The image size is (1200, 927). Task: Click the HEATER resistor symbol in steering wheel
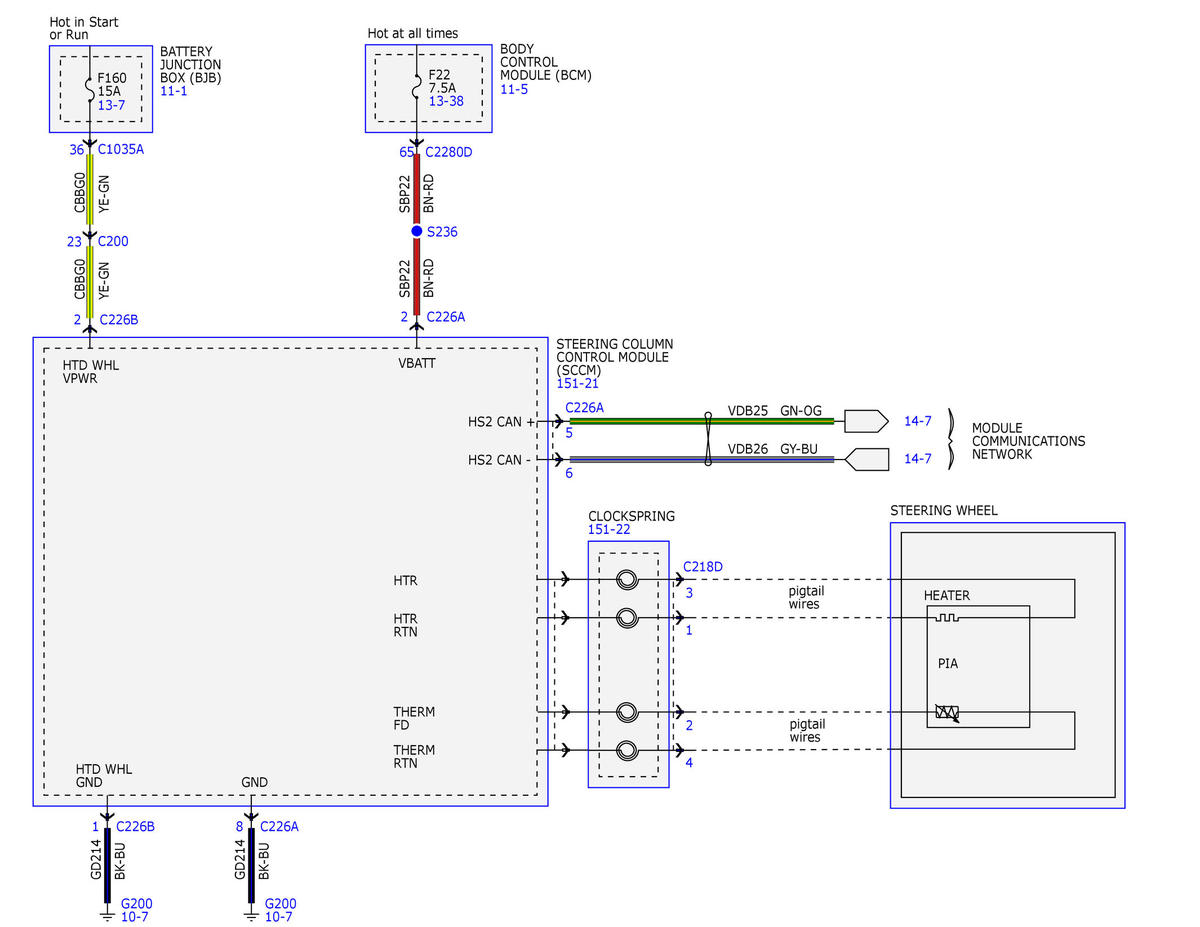[x=945, y=619]
